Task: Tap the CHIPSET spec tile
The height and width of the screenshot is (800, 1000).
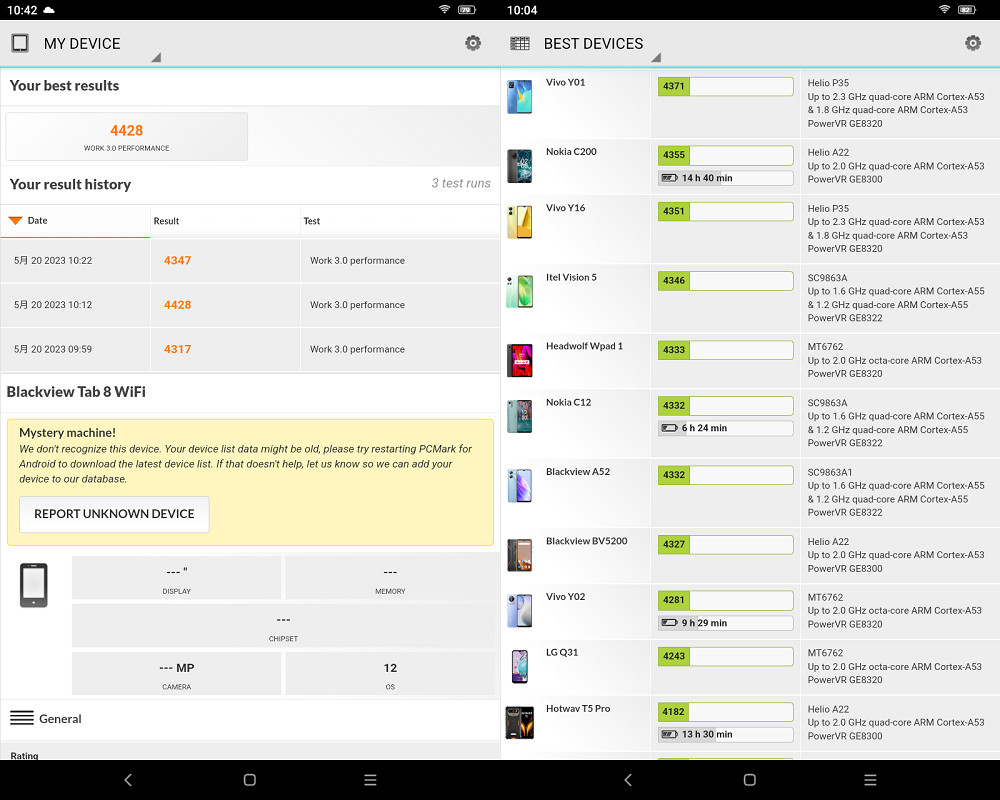Action: coord(283,626)
